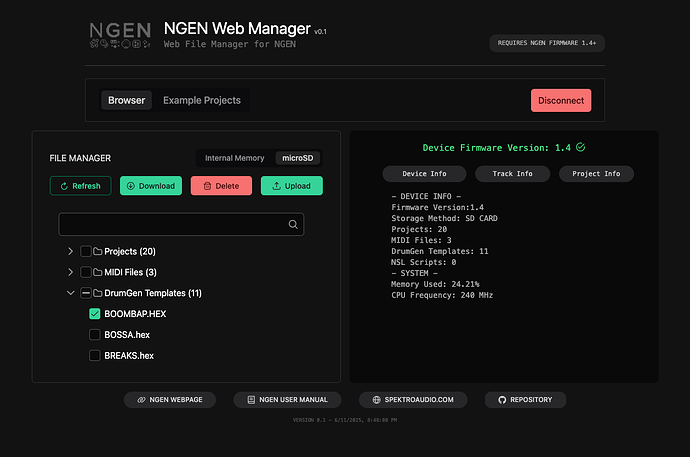Expand the Projects (20) tree node
This screenshot has width=690, height=457.
coord(70,251)
